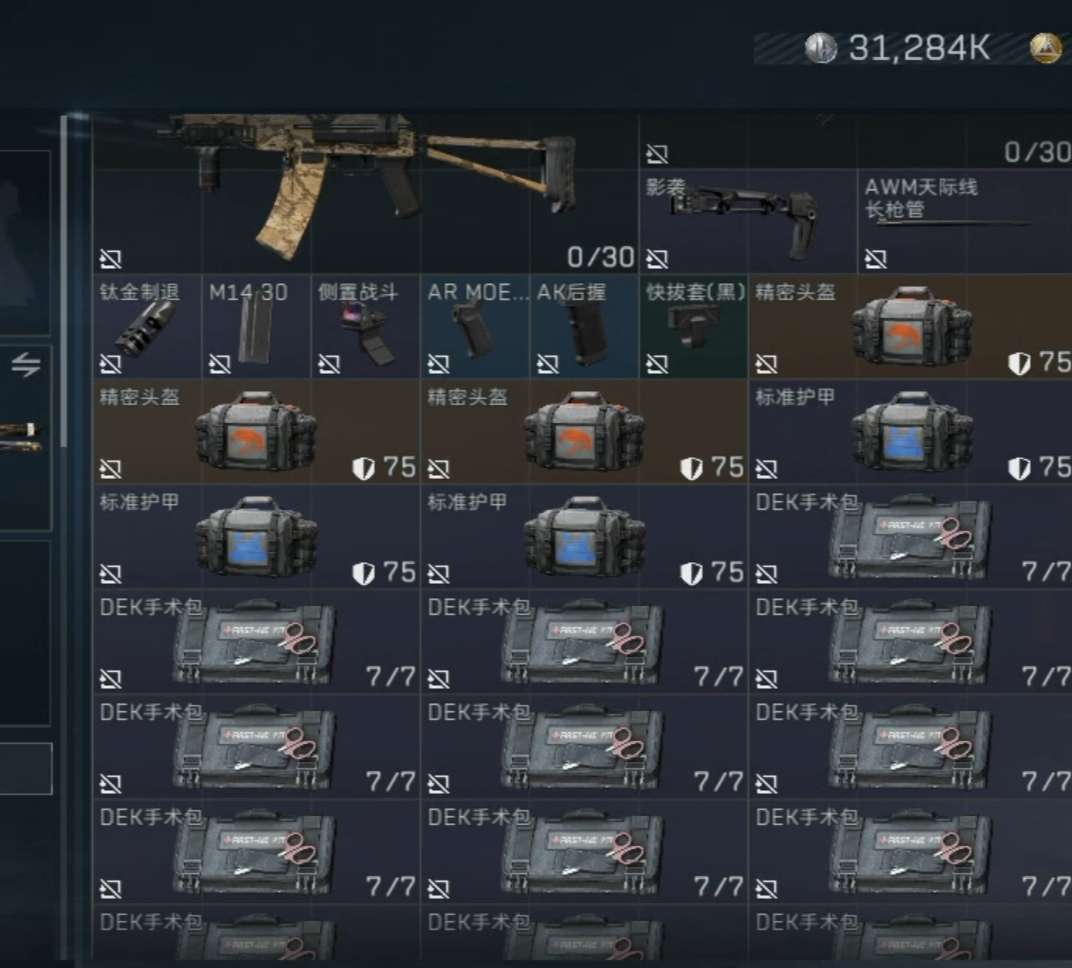Click the swap arrows icon on left panel
1072x968 pixels.
click(x=26, y=364)
